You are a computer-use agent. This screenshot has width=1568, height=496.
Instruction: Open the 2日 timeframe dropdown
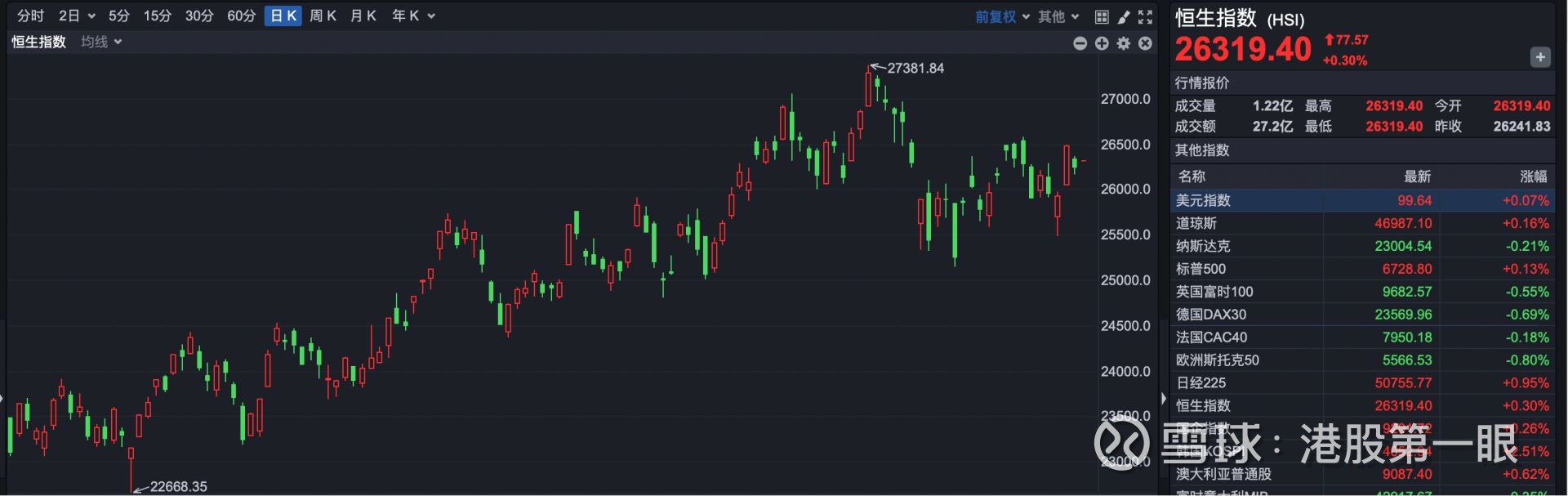(x=77, y=16)
